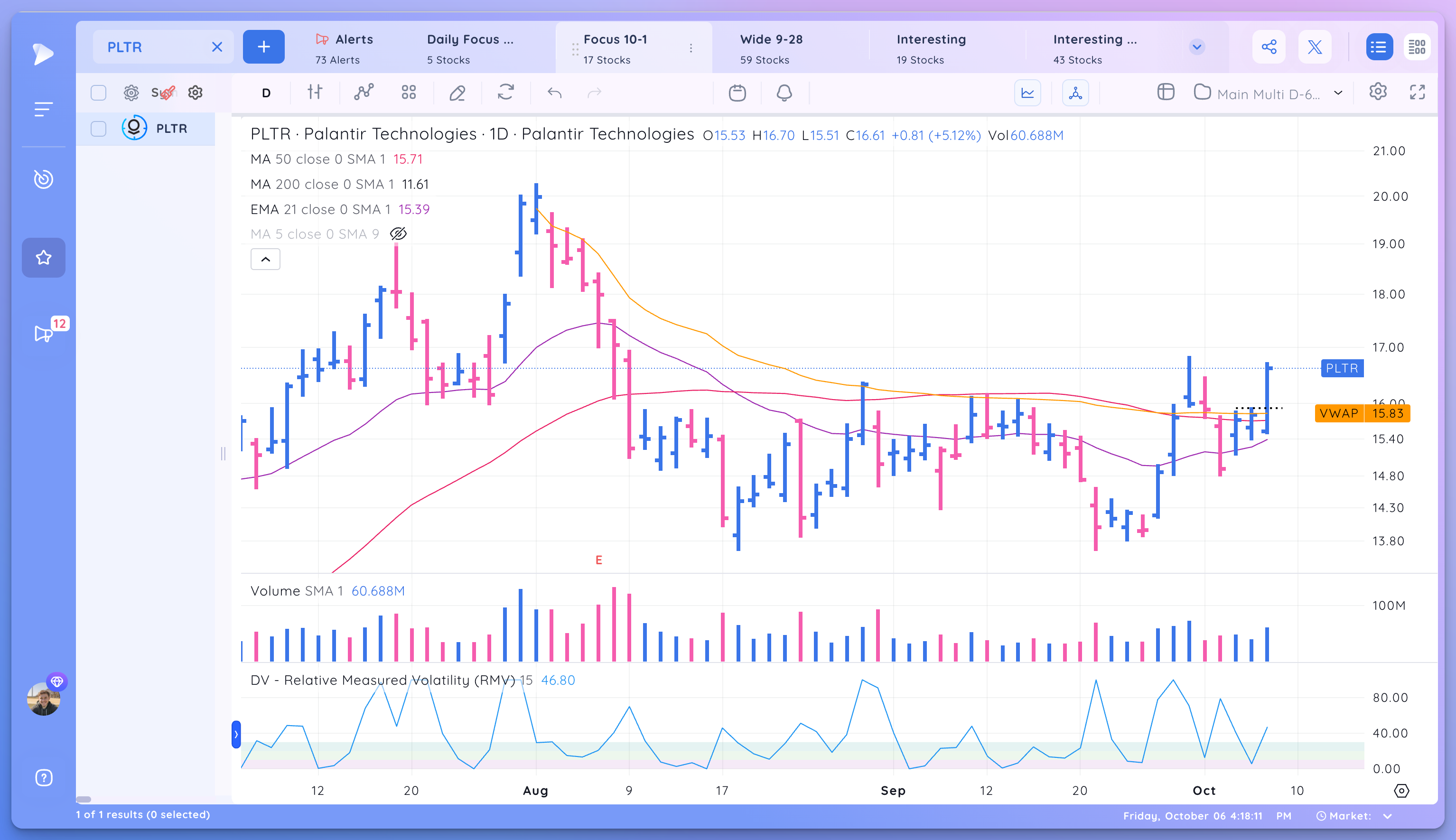Select PLTR row in watchlist

pyautogui.click(x=146, y=128)
